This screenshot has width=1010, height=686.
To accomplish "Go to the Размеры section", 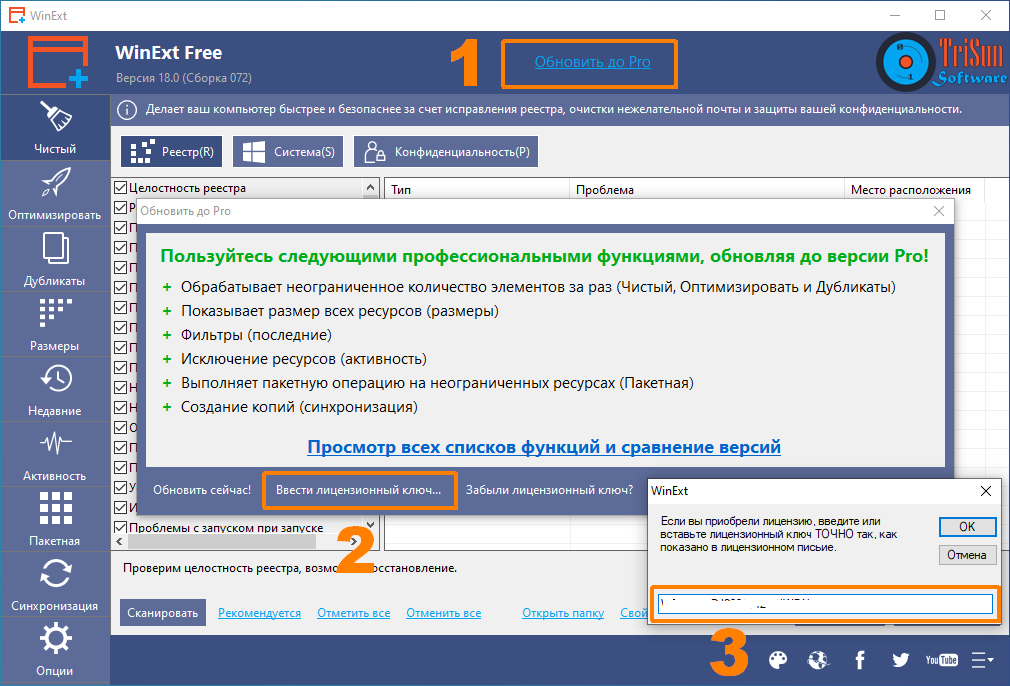I will pos(55,323).
